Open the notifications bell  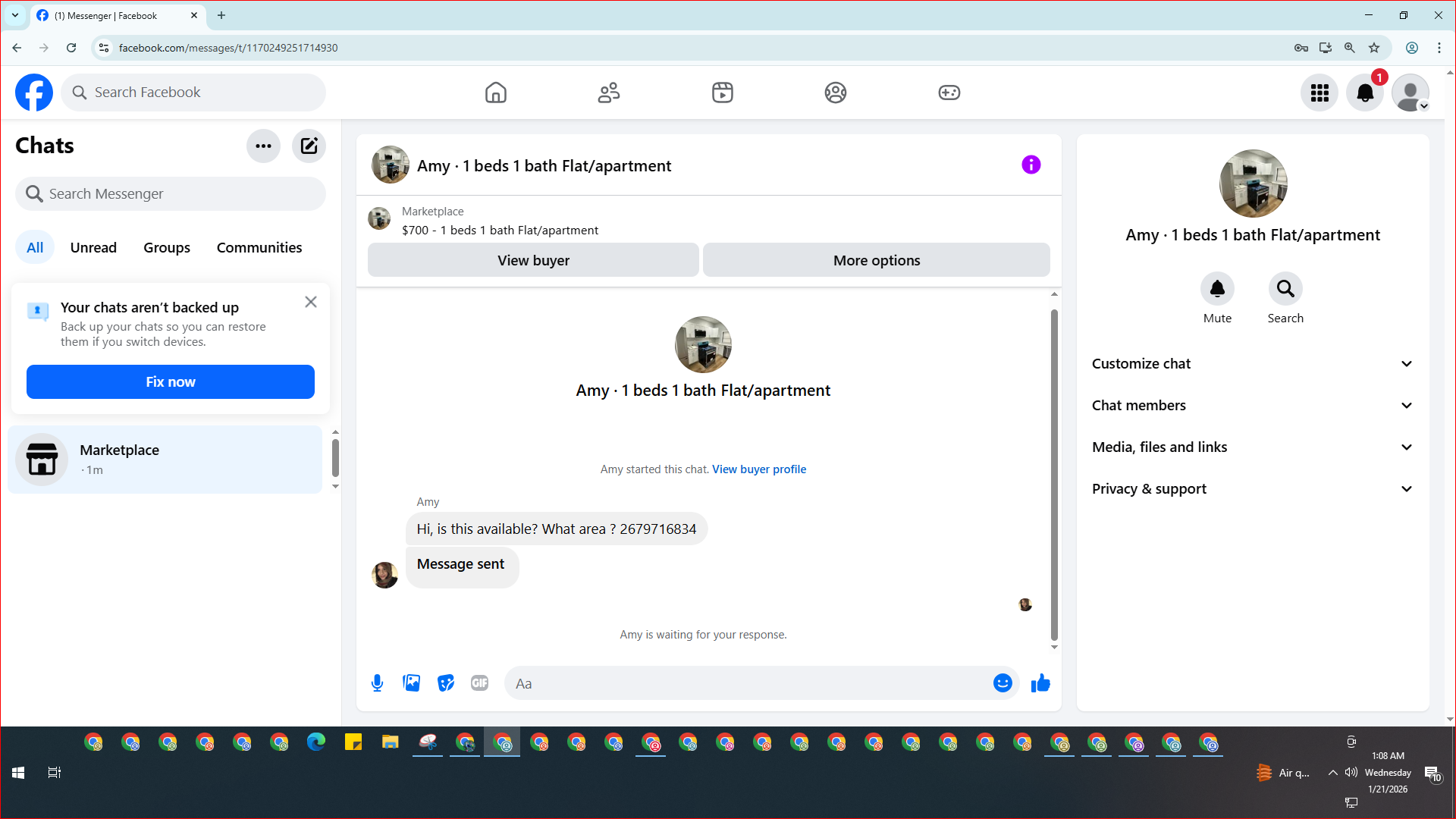[1365, 93]
